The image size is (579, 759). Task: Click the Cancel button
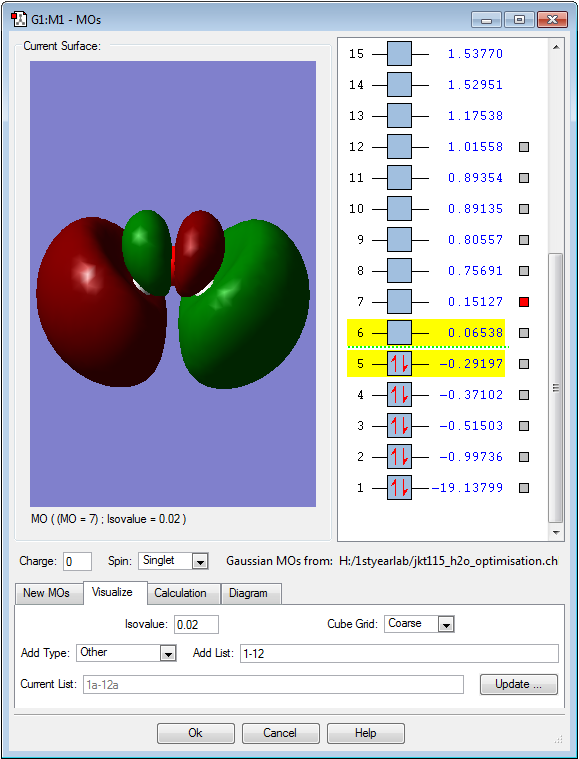point(280,733)
